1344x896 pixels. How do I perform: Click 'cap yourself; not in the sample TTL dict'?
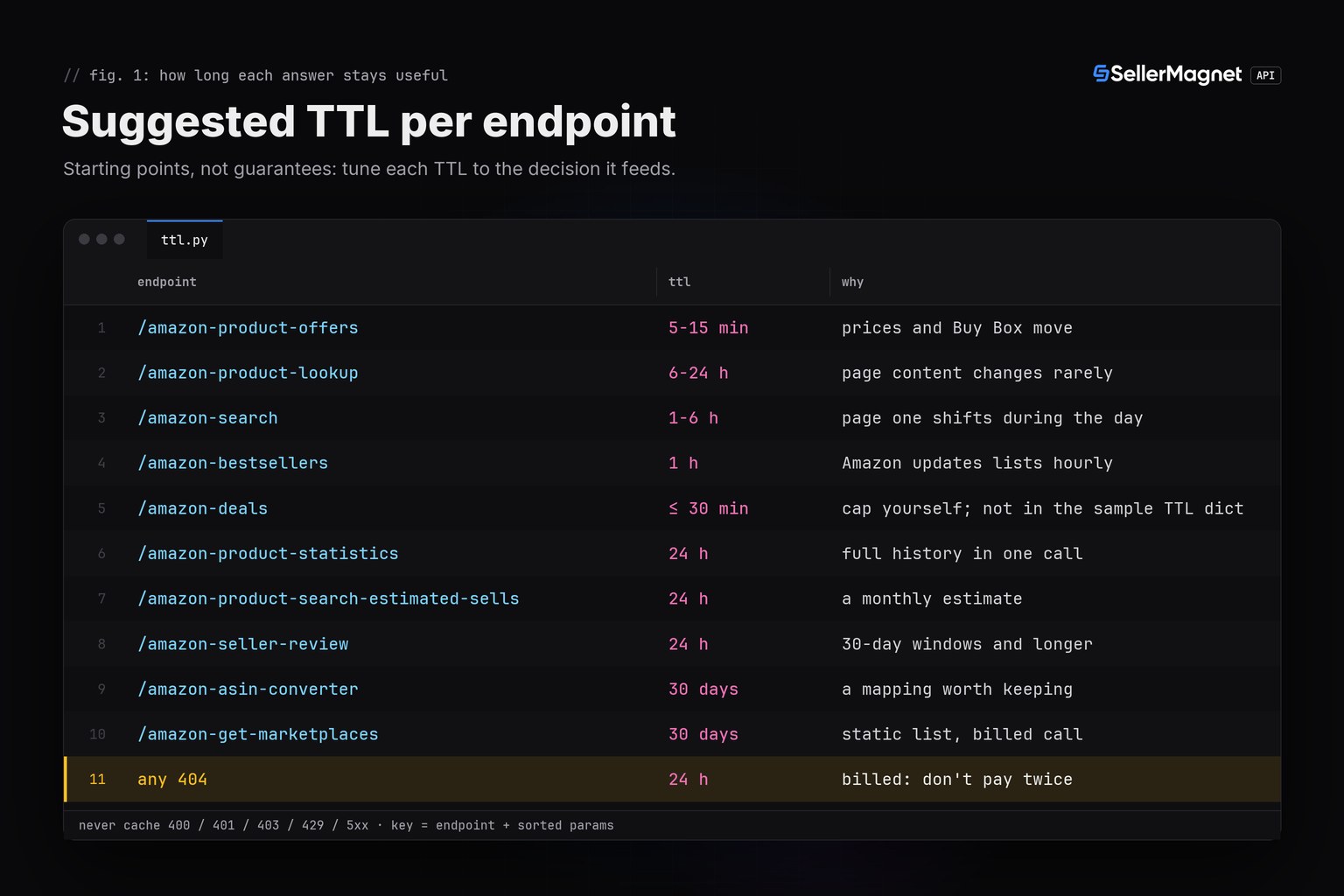(x=1043, y=509)
